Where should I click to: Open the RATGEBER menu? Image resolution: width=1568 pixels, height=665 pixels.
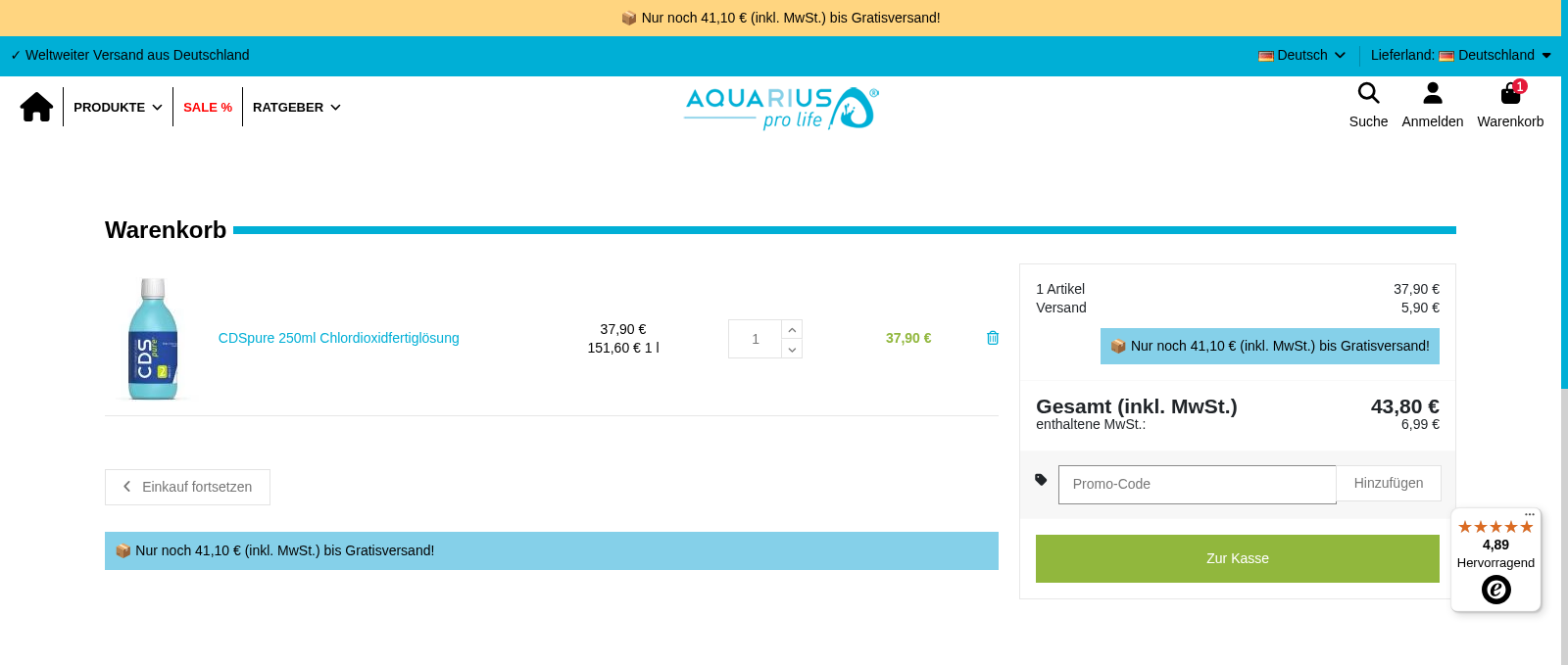tap(296, 108)
